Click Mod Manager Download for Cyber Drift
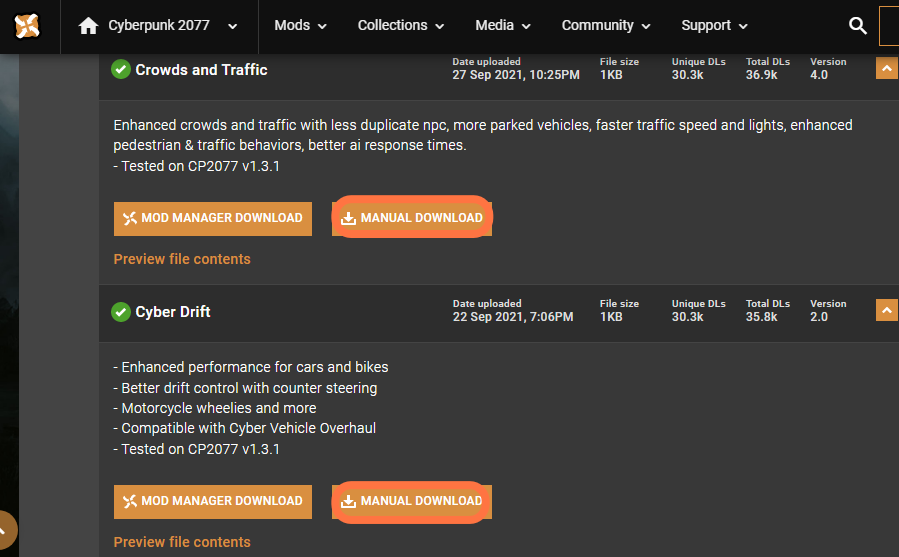The image size is (899, 557). tap(213, 501)
